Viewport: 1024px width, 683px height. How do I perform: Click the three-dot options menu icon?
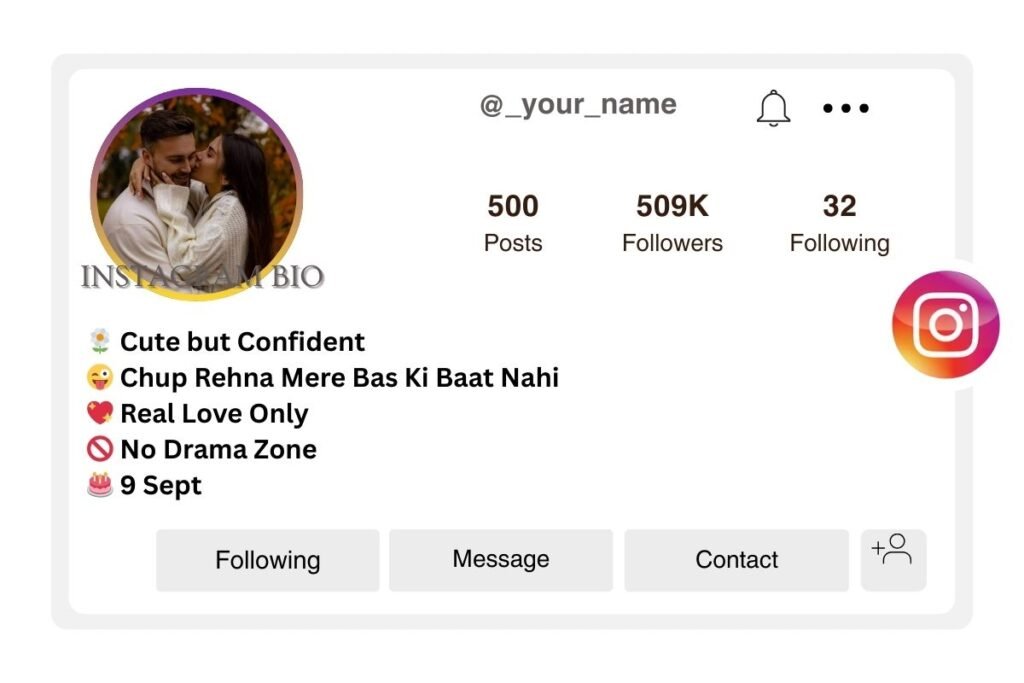tap(845, 108)
